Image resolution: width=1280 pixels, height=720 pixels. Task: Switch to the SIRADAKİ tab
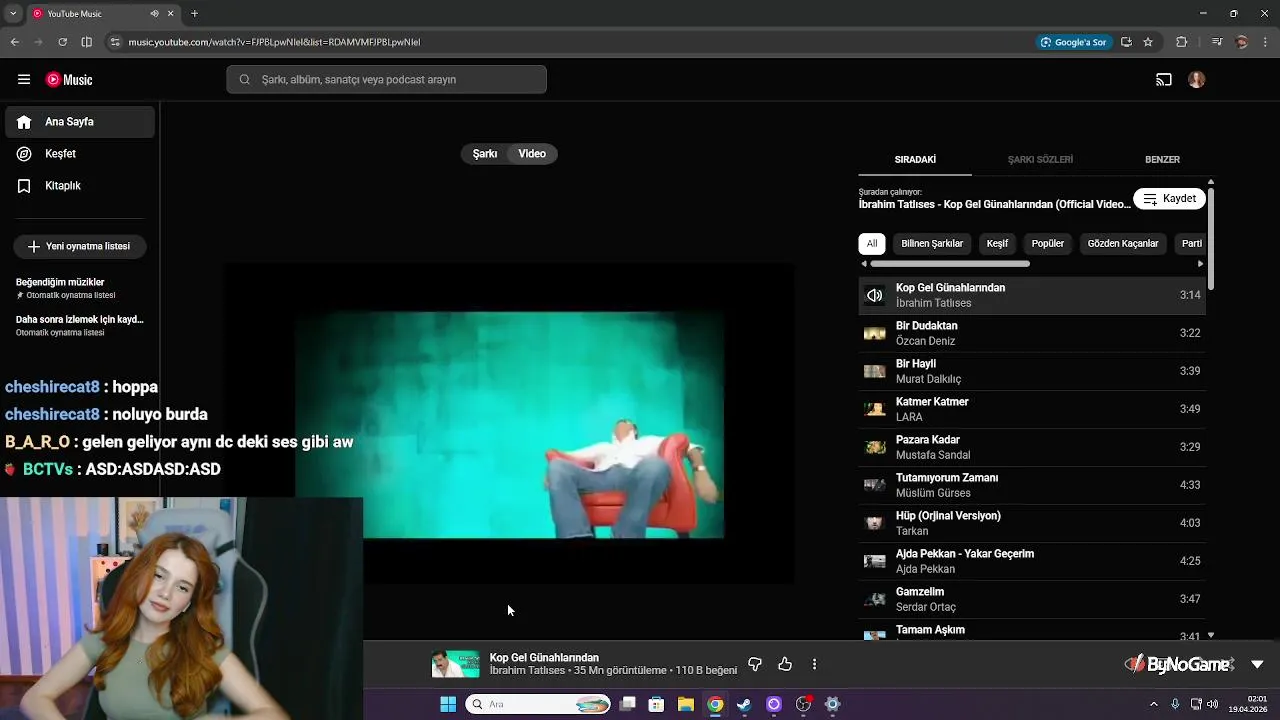coord(915,160)
